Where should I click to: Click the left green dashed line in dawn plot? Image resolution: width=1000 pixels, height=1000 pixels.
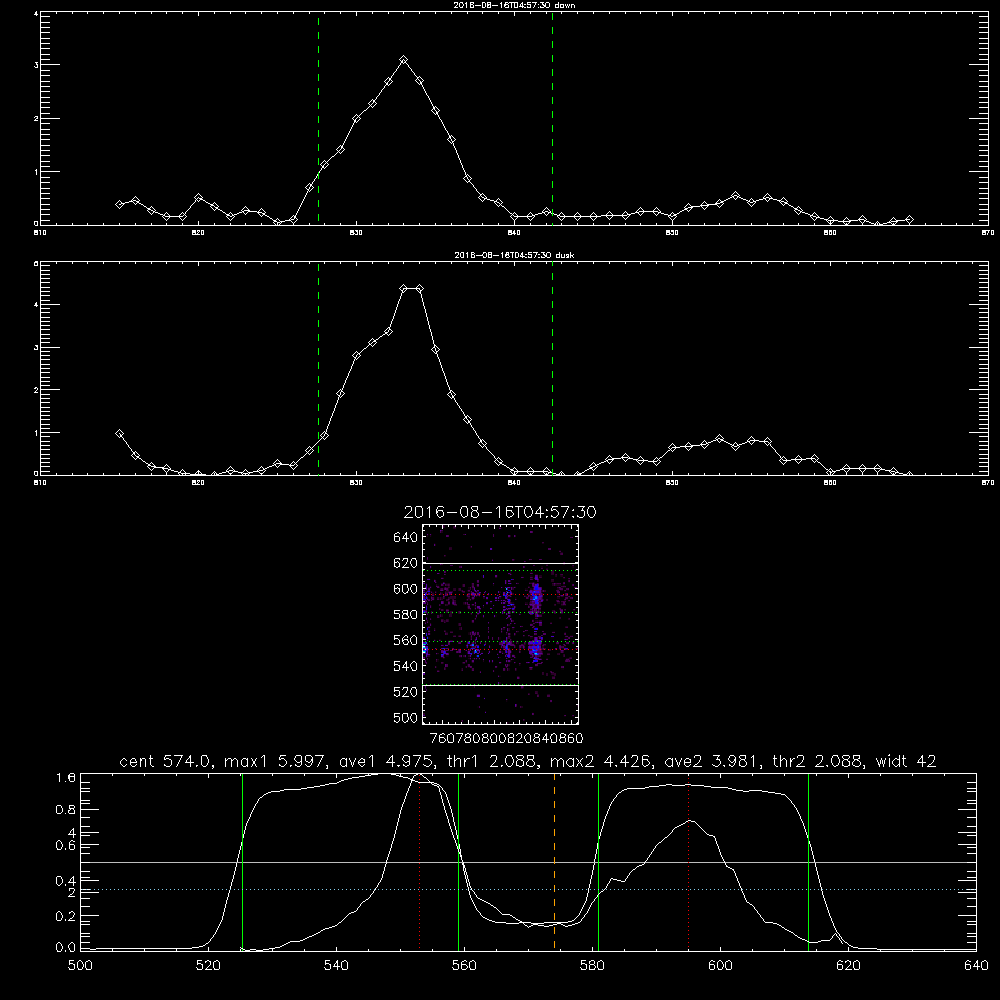point(318,118)
